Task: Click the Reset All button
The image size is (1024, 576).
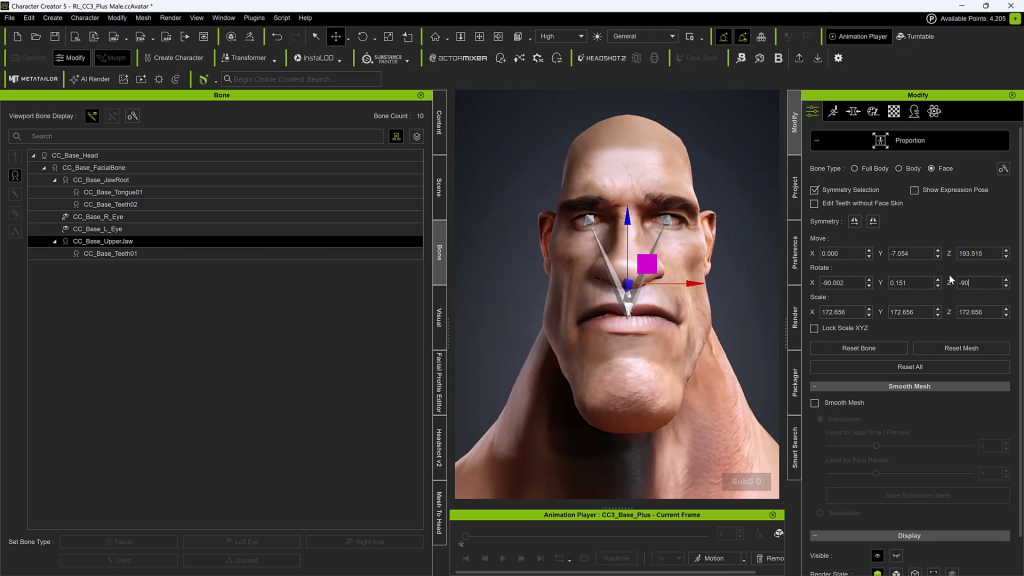Action: 909,367
